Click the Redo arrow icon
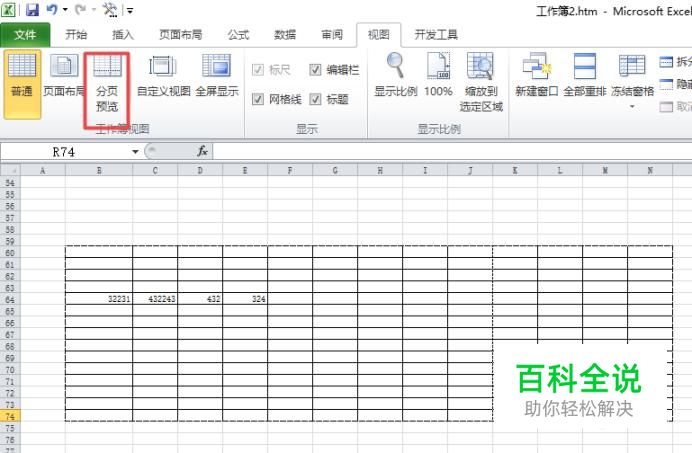This screenshot has height=453, width=692. [x=81, y=9]
